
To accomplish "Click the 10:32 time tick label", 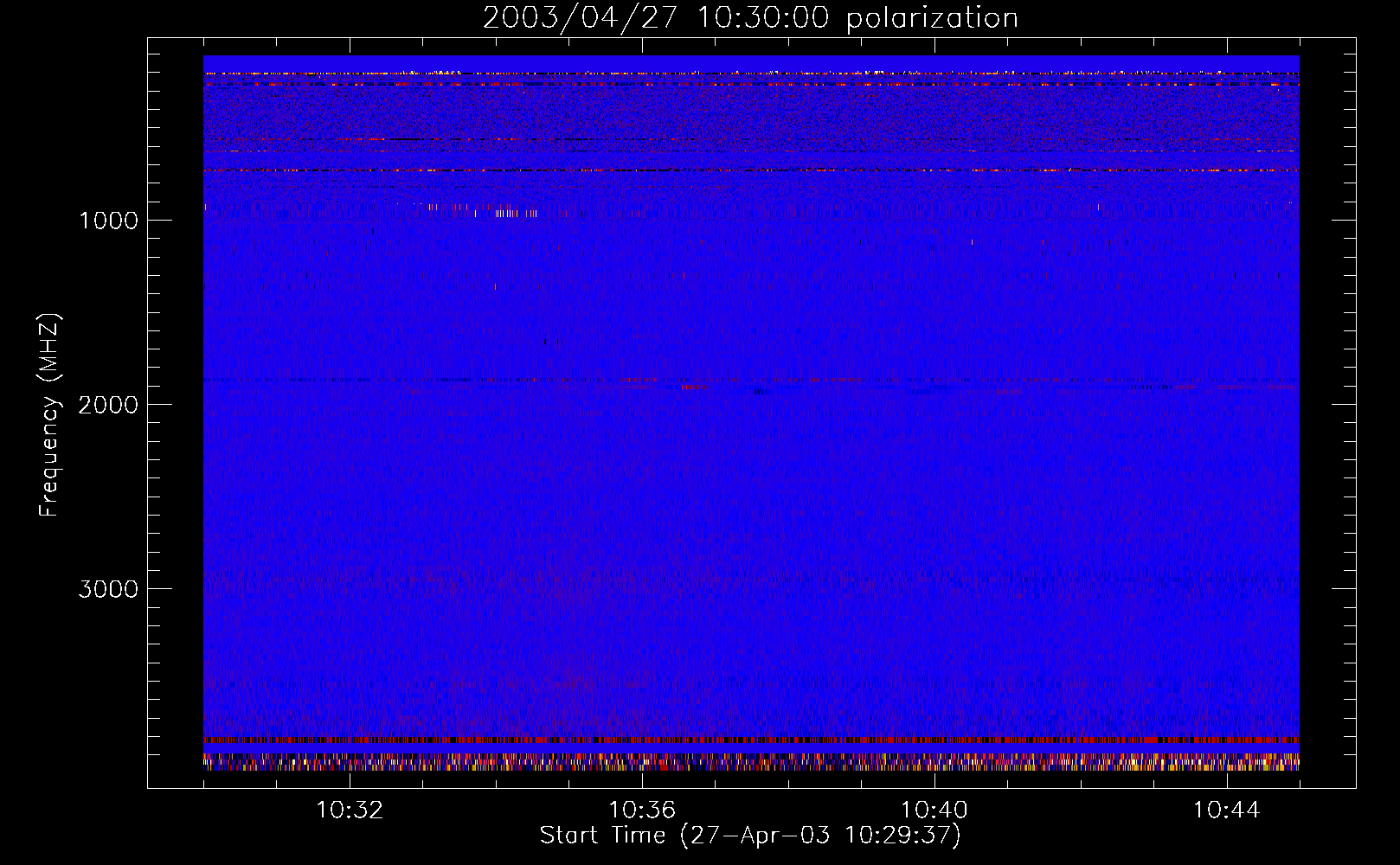I will [350, 811].
